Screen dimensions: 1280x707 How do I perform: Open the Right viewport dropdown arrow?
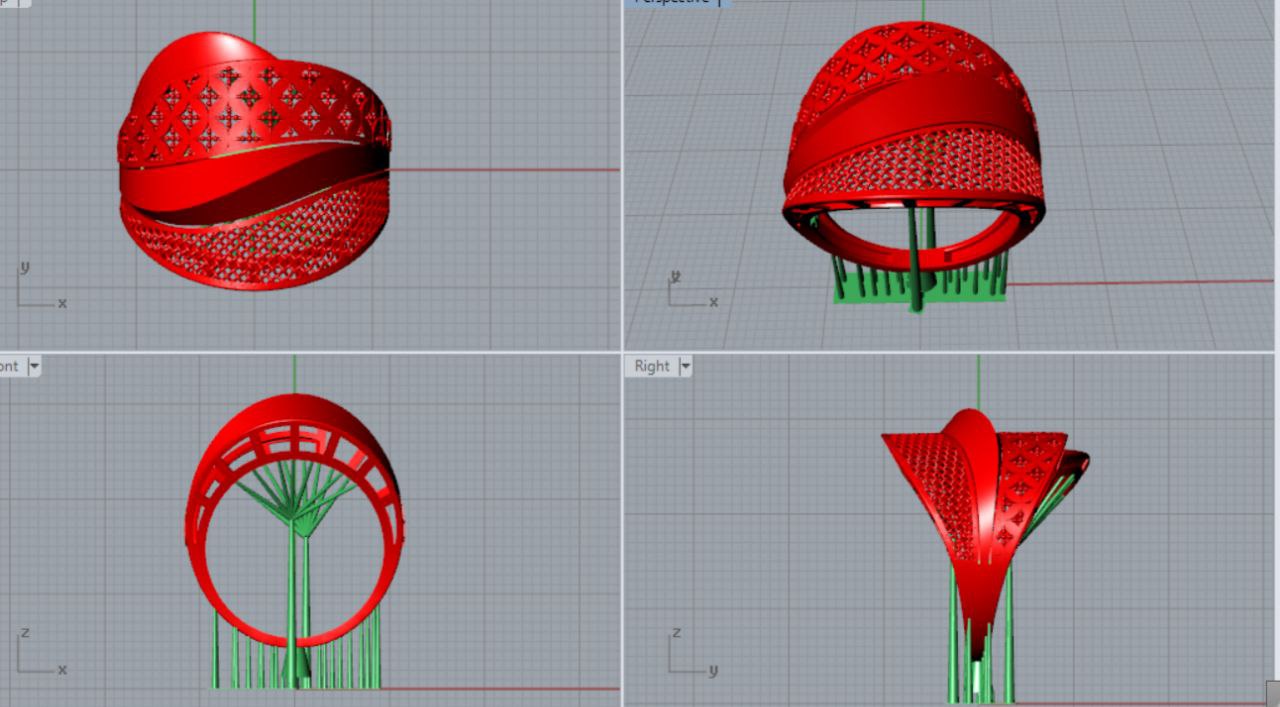(x=686, y=366)
